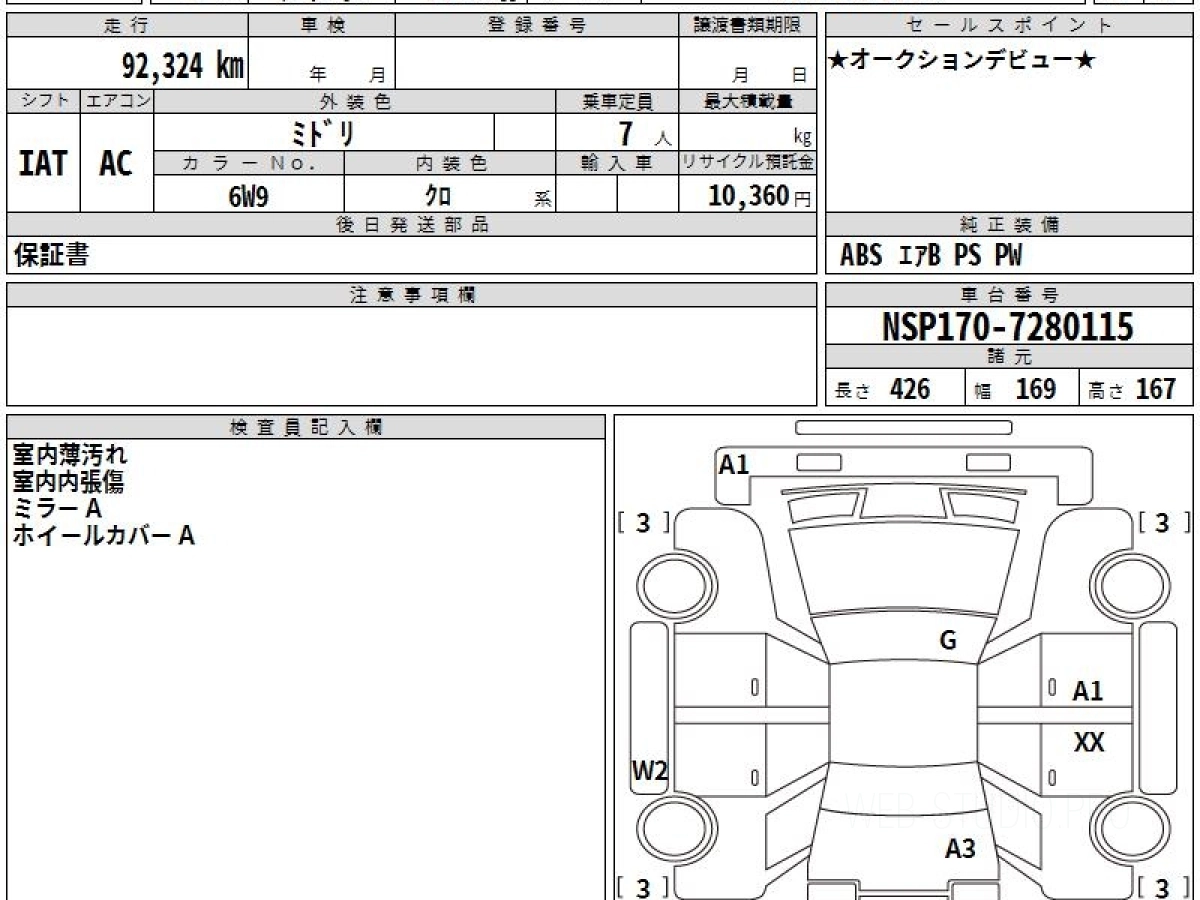Click the 譲渡書類期限 header cell
1200x900 pixels.
(747, 26)
